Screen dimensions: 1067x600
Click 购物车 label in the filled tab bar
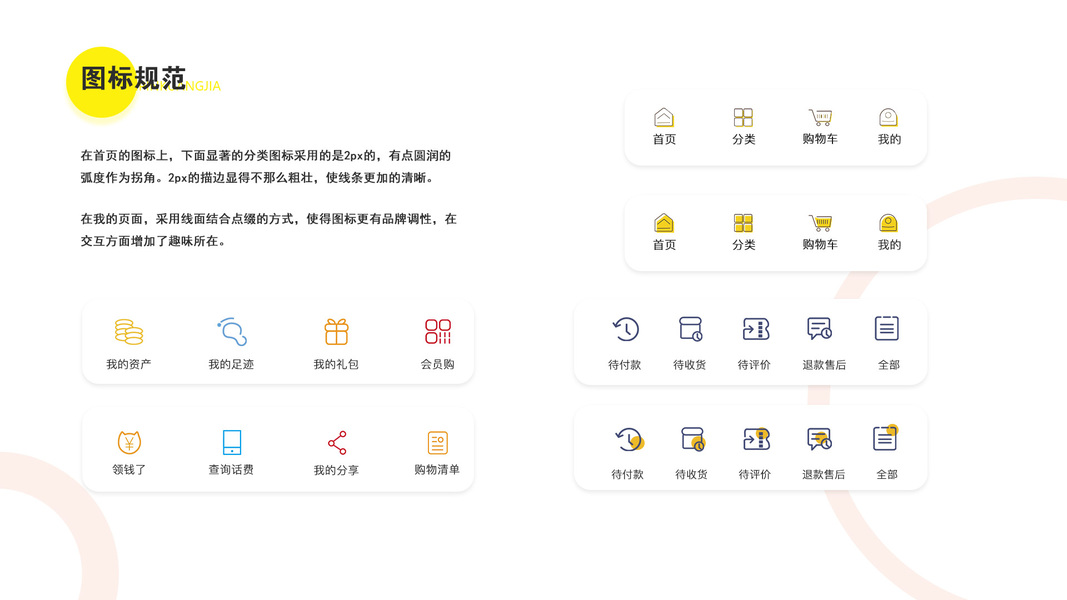pyautogui.click(x=820, y=244)
